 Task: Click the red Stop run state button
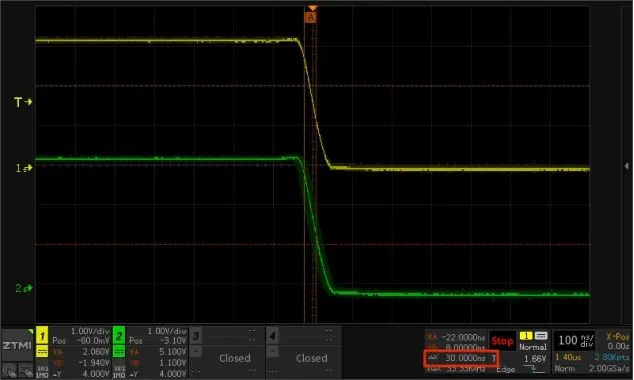click(502, 341)
